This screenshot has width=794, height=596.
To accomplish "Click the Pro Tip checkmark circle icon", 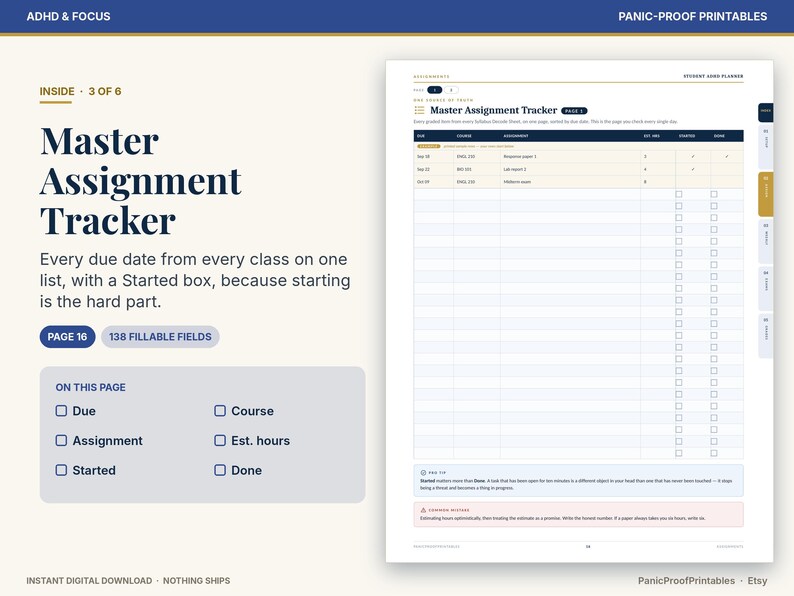I will 423,472.
